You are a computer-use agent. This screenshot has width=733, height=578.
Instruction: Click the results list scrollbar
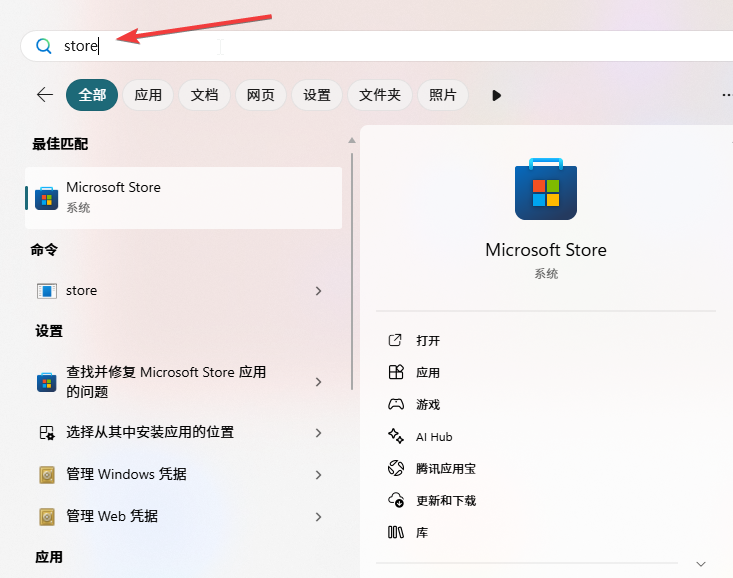pos(351,260)
